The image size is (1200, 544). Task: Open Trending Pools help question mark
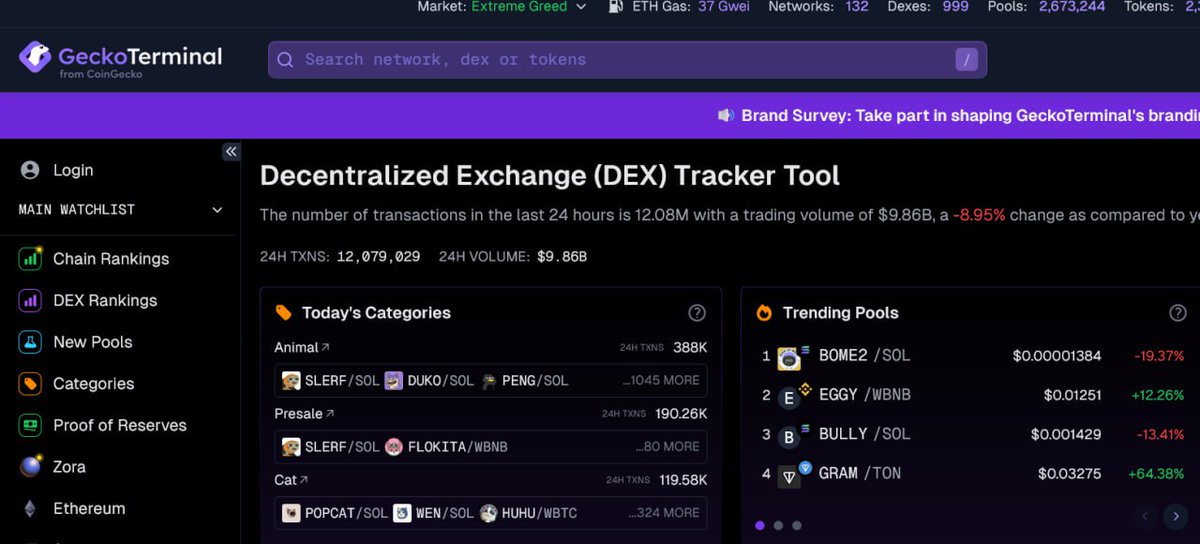tap(1178, 313)
